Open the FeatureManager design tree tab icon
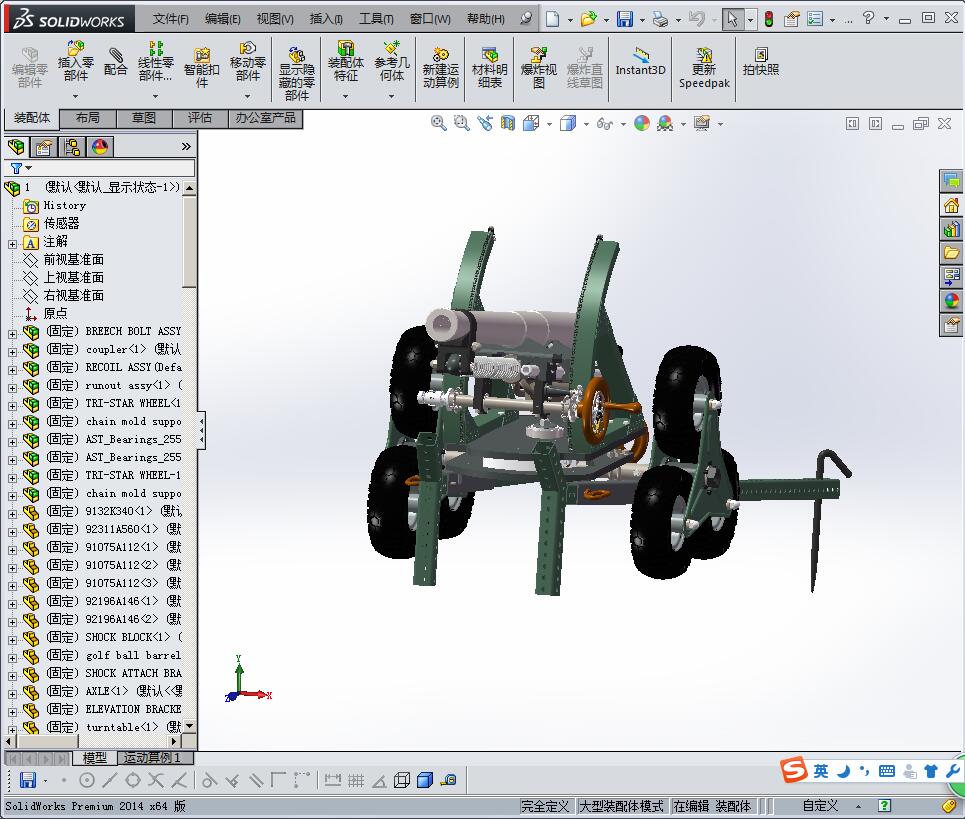The width and height of the screenshot is (965, 819). coord(17,146)
